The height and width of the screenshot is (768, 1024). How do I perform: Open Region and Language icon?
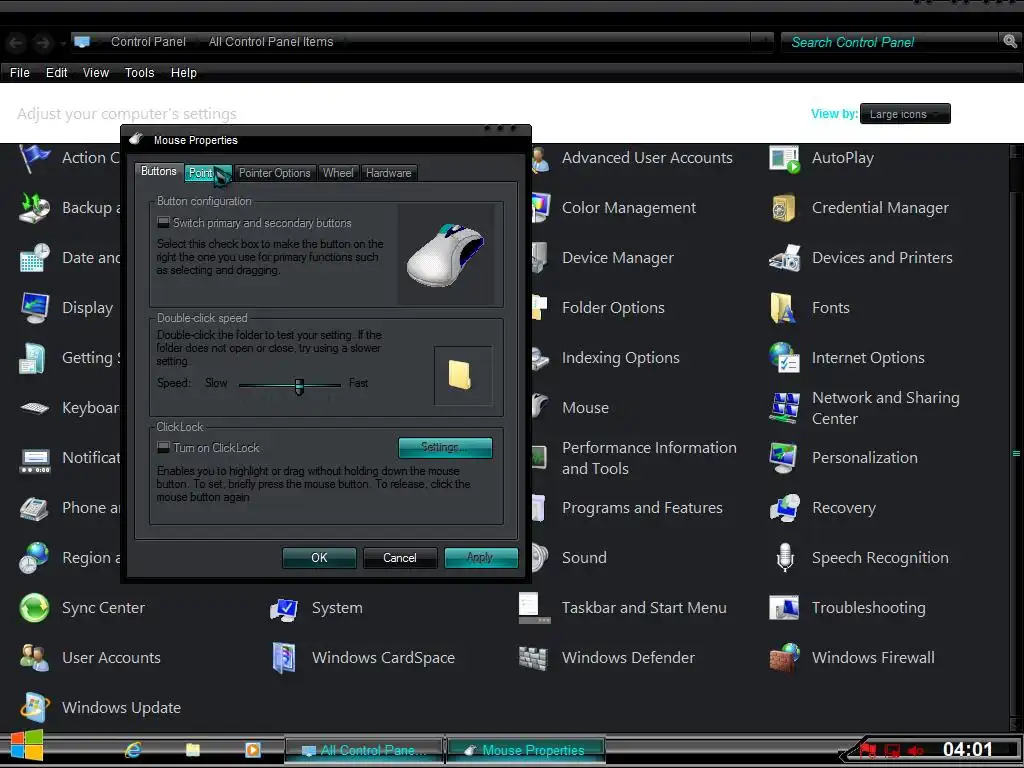[x=34, y=558]
